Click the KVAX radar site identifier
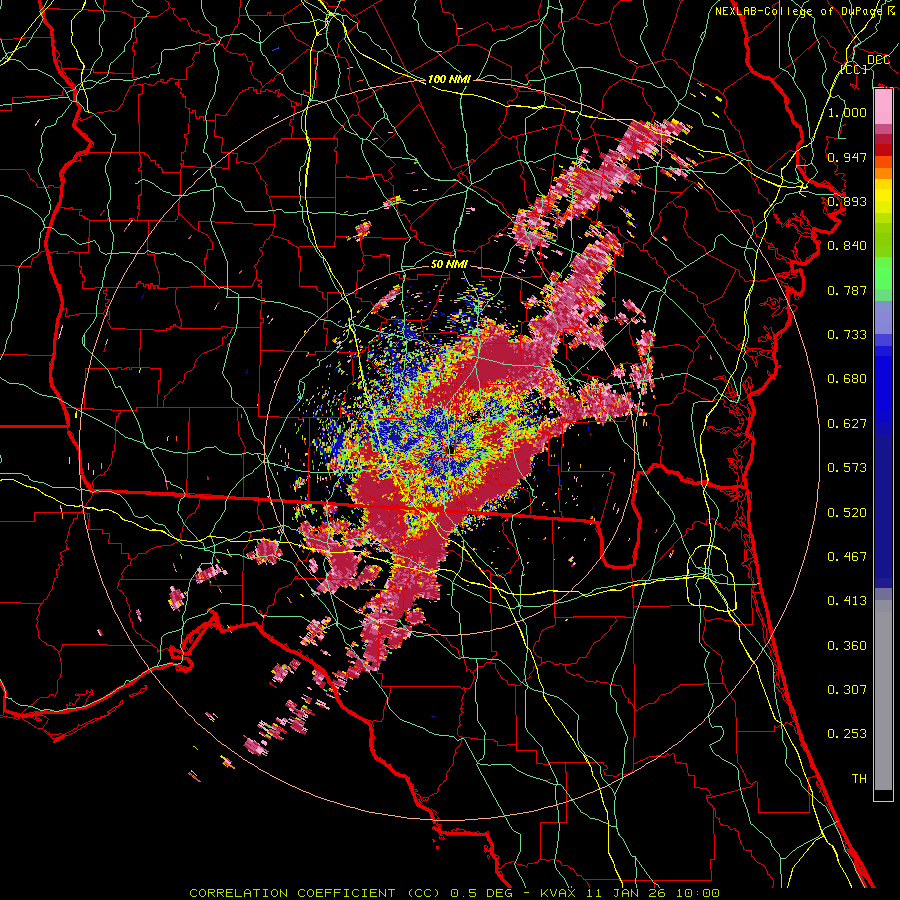900x900 pixels. pyautogui.click(x=558, y=893)
